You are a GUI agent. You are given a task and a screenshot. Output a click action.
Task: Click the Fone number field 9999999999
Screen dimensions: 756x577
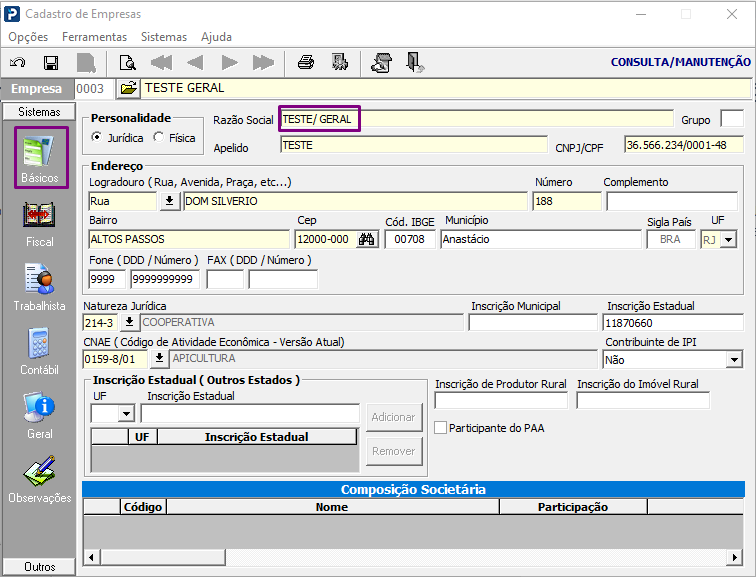(x=165, y=279)
